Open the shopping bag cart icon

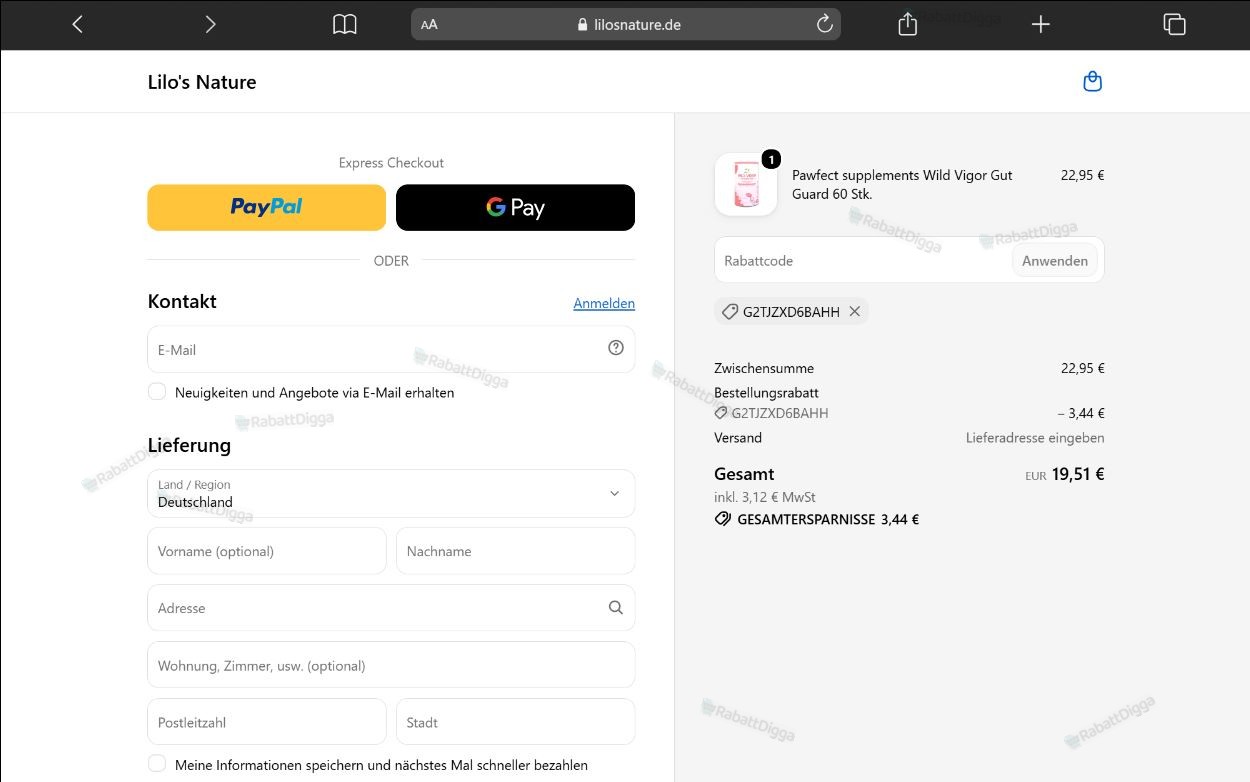point(1093,81)
